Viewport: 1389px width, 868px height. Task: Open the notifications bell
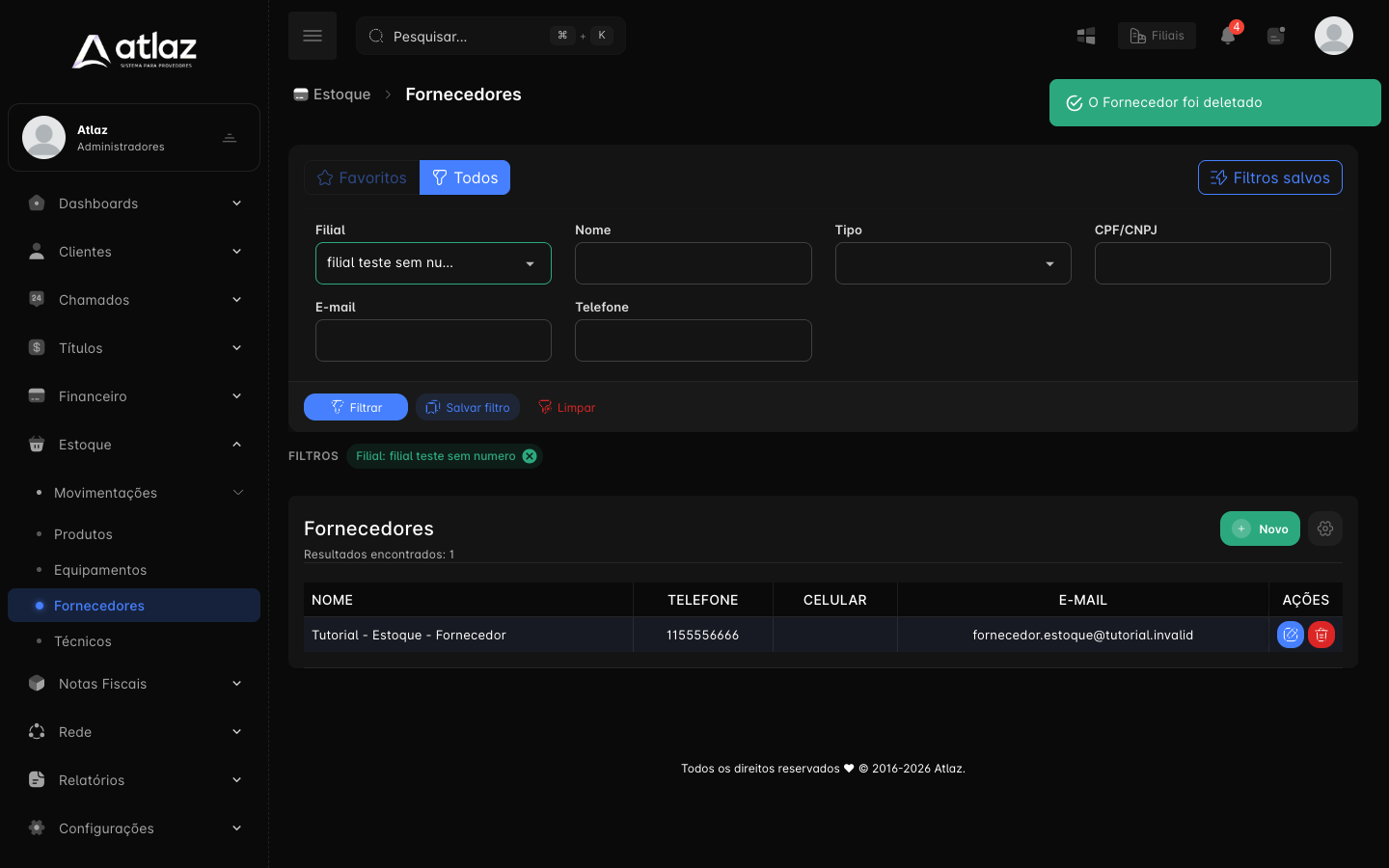1228,36
